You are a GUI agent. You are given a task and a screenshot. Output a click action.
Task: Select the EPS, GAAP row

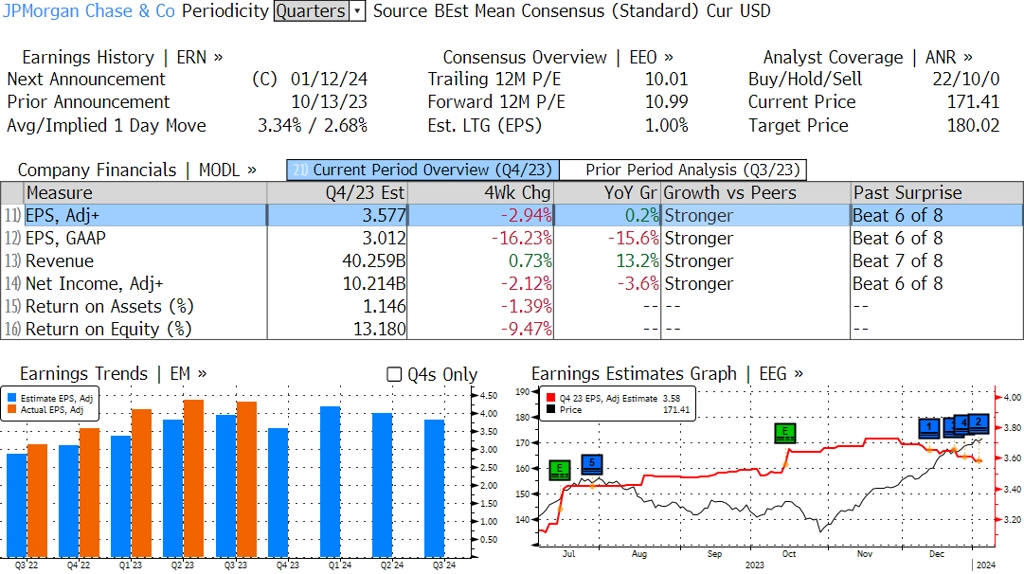coord(512,238)
